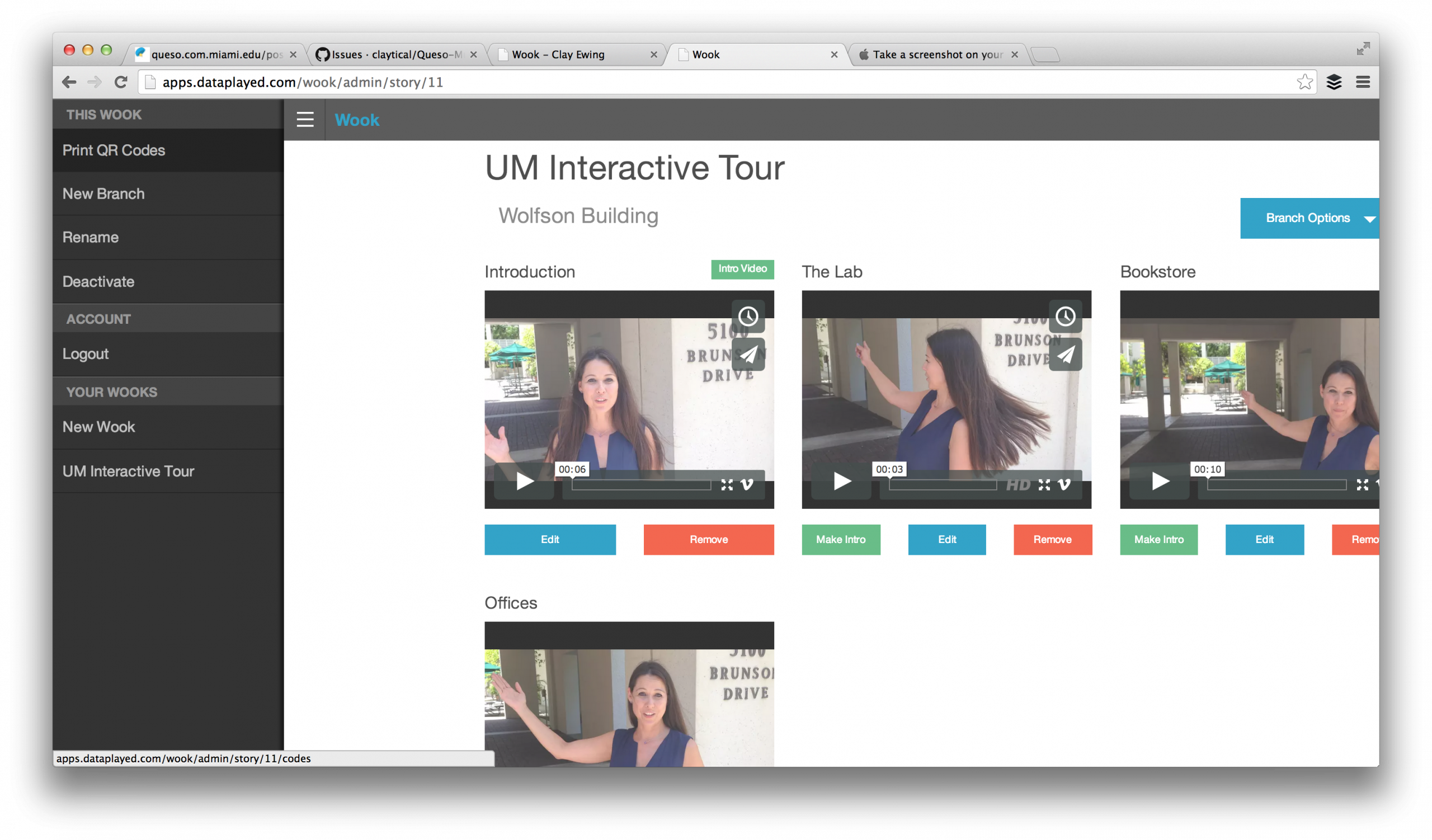The image size is (1432, 840).
Task: Edit the Bookstore video
Action: 1264,539
